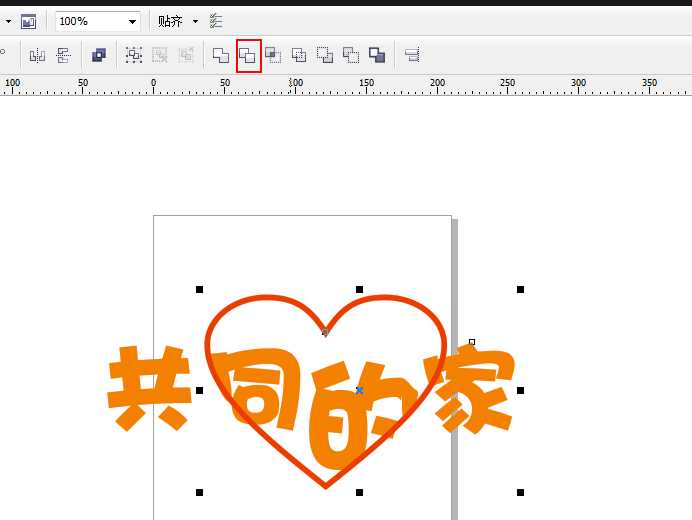This screenshot has height=520, width=692.
Task: Click the 100% zoom level field
Action: tap(98, 21)
